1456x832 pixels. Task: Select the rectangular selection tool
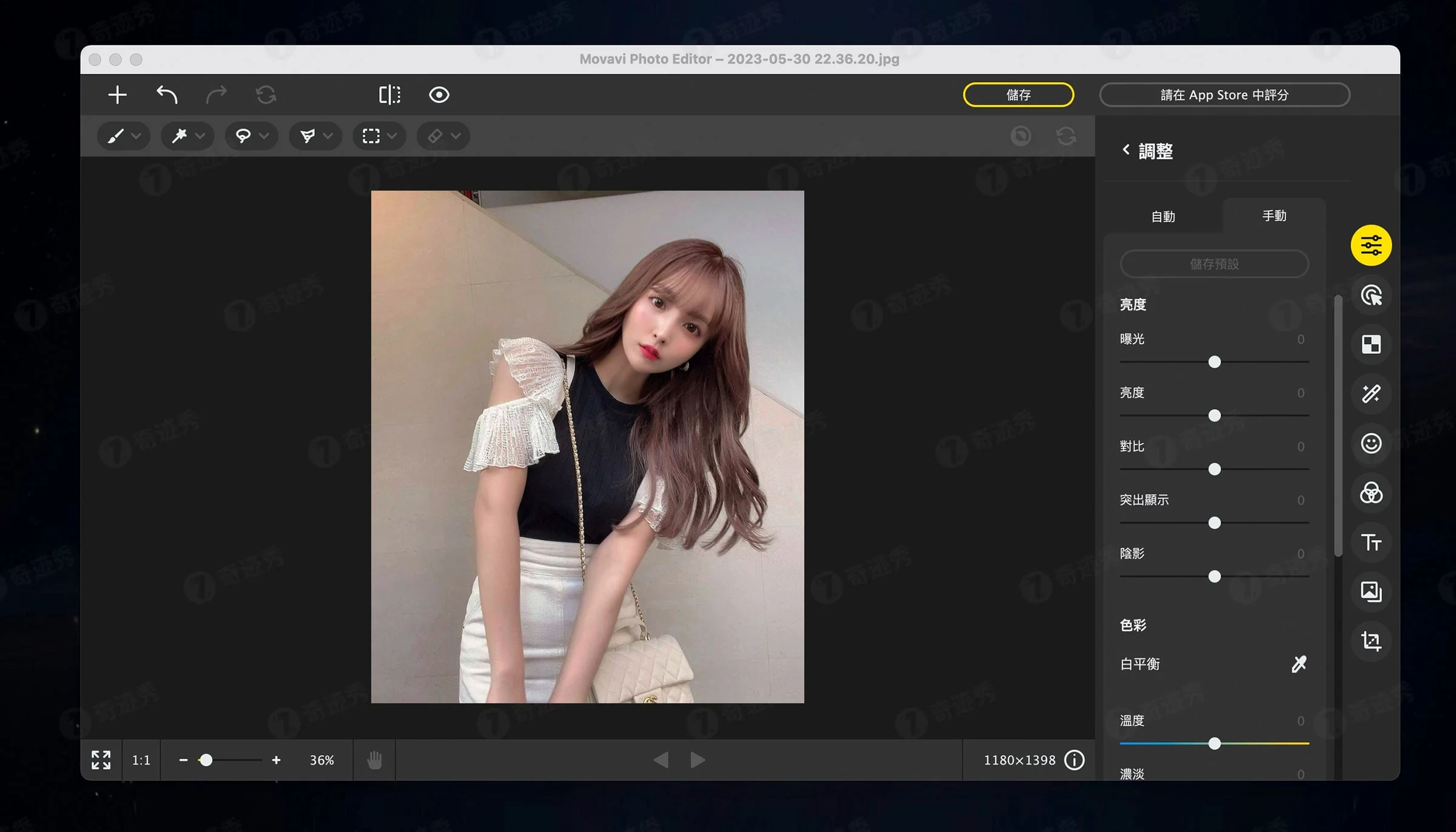(x=371, y=136)
